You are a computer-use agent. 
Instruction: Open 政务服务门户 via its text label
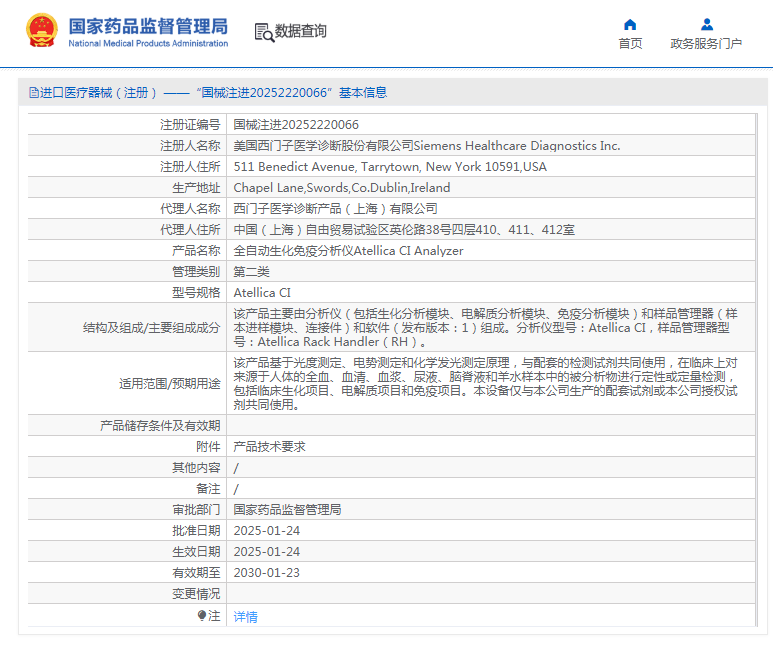point(706,44)
